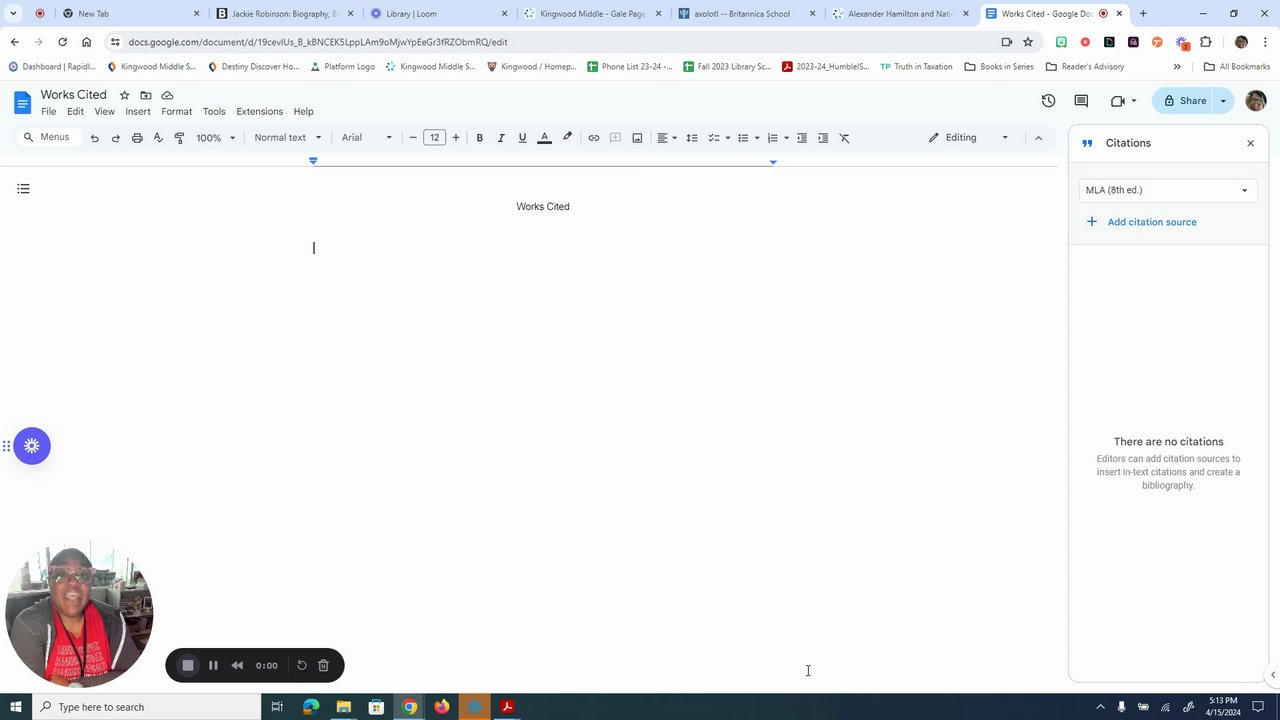
Task: Toggle italic formatting
Action: pos(501,138)
